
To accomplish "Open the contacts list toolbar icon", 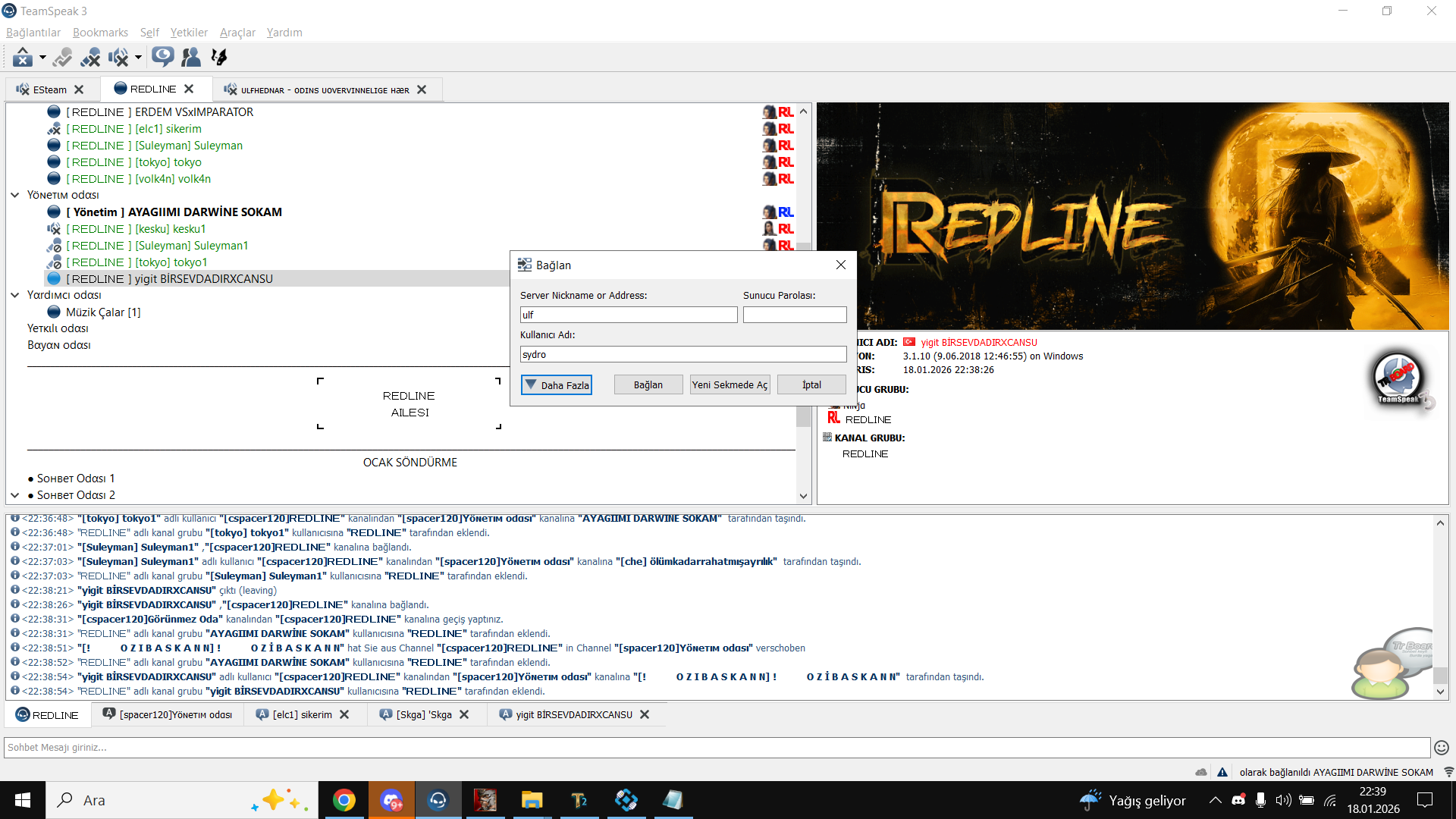I will click(191, 57).
